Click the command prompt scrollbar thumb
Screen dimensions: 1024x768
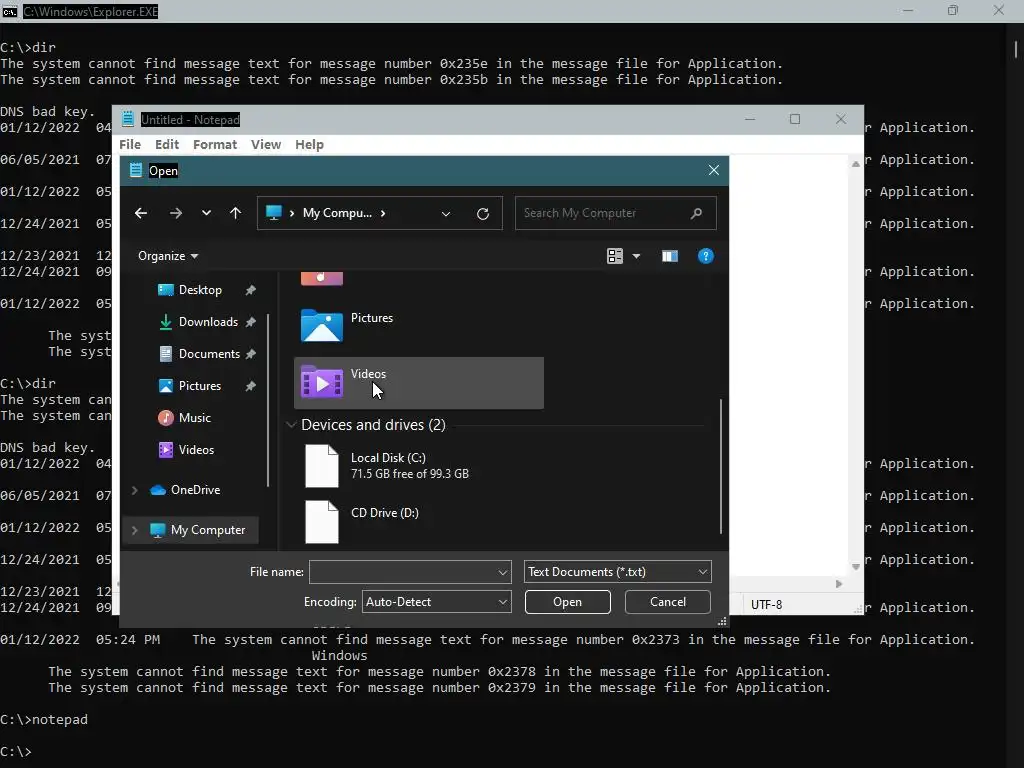coord(1016,49)
